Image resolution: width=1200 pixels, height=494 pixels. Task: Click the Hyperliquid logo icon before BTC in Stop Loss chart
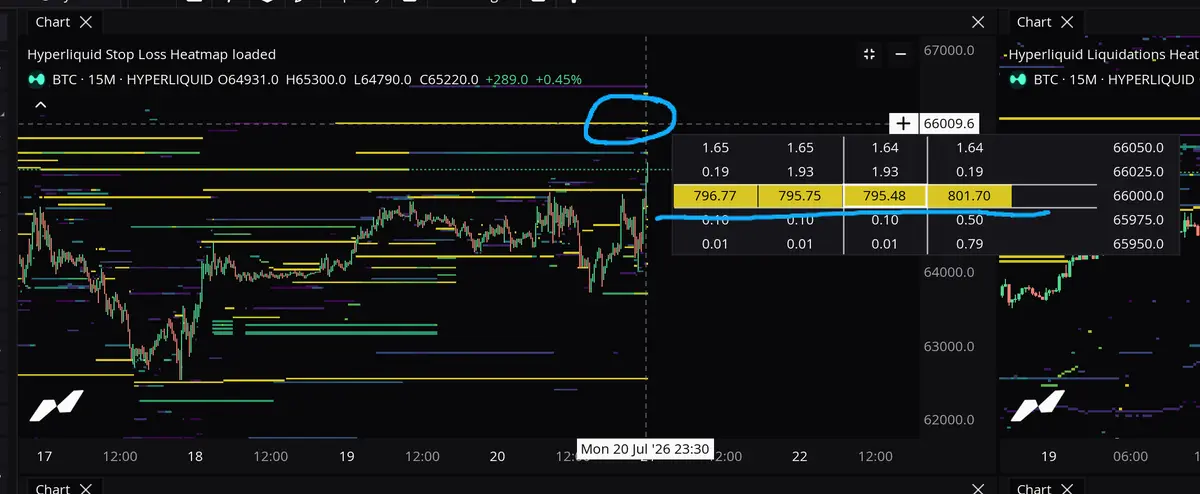click(35, 79)
